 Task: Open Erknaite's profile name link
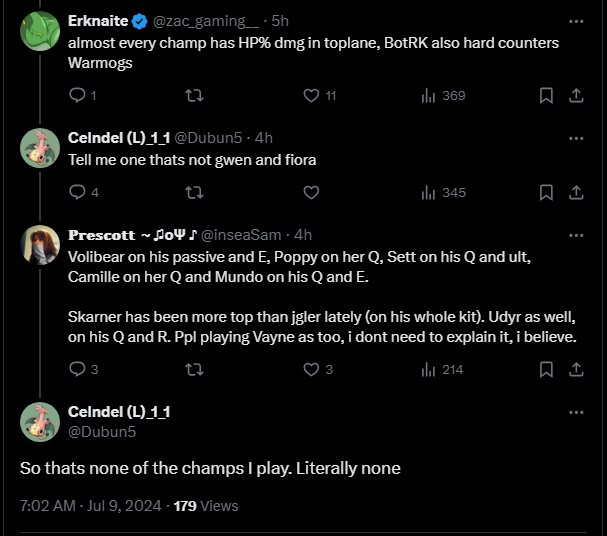[x=98, y=21]
